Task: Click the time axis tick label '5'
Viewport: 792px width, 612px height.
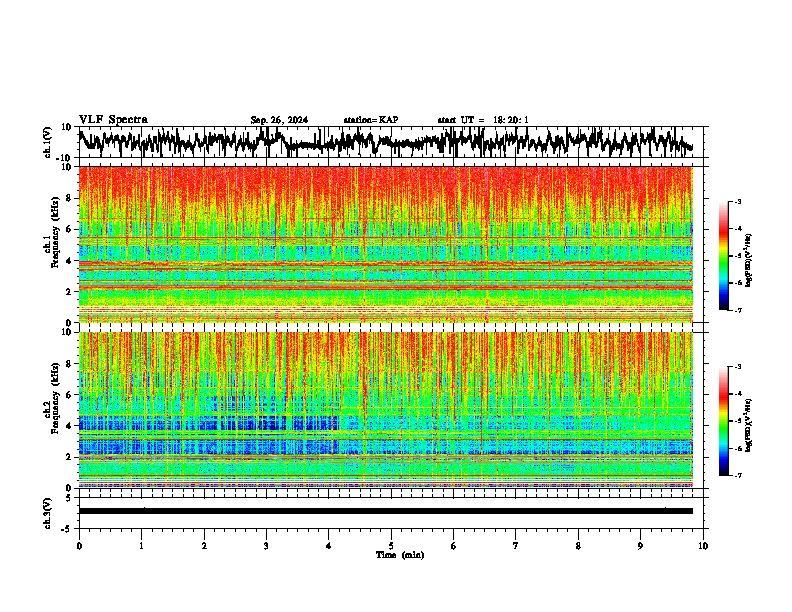Action: coord(391,546)
